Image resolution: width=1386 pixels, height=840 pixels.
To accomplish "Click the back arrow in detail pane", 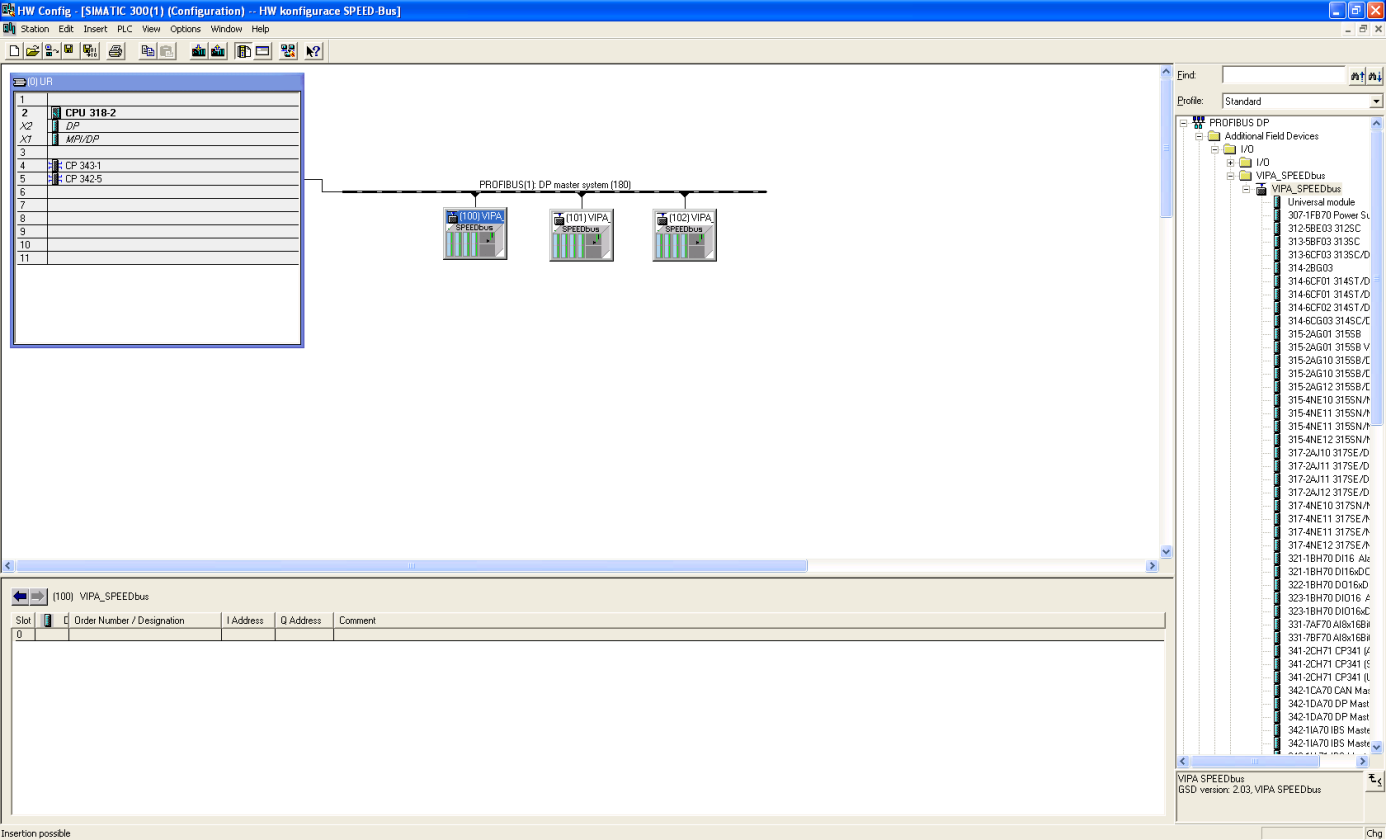I will pos(20,596).
